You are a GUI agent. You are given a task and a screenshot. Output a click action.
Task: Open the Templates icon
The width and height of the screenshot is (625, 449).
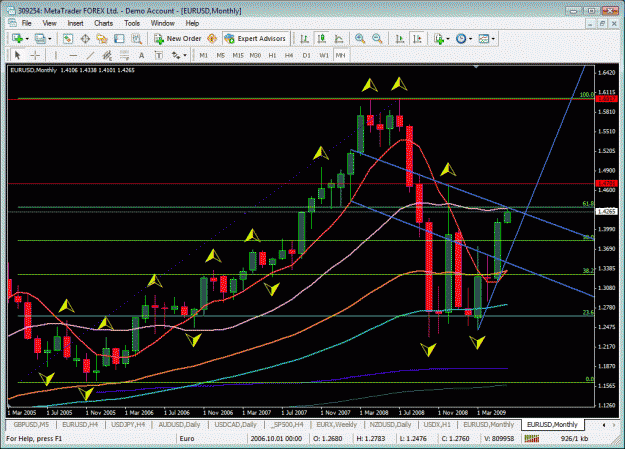click(483, 39)
